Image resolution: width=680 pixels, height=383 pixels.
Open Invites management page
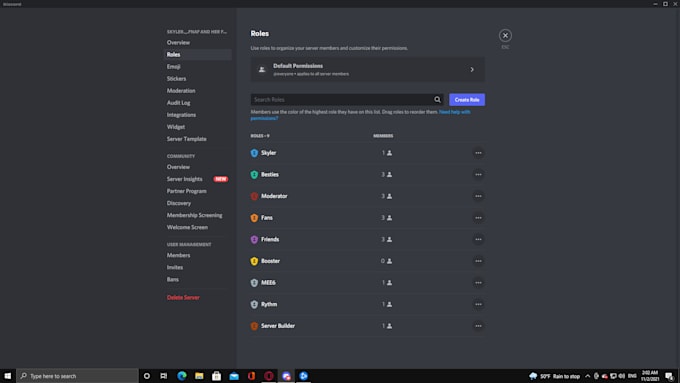175,268
